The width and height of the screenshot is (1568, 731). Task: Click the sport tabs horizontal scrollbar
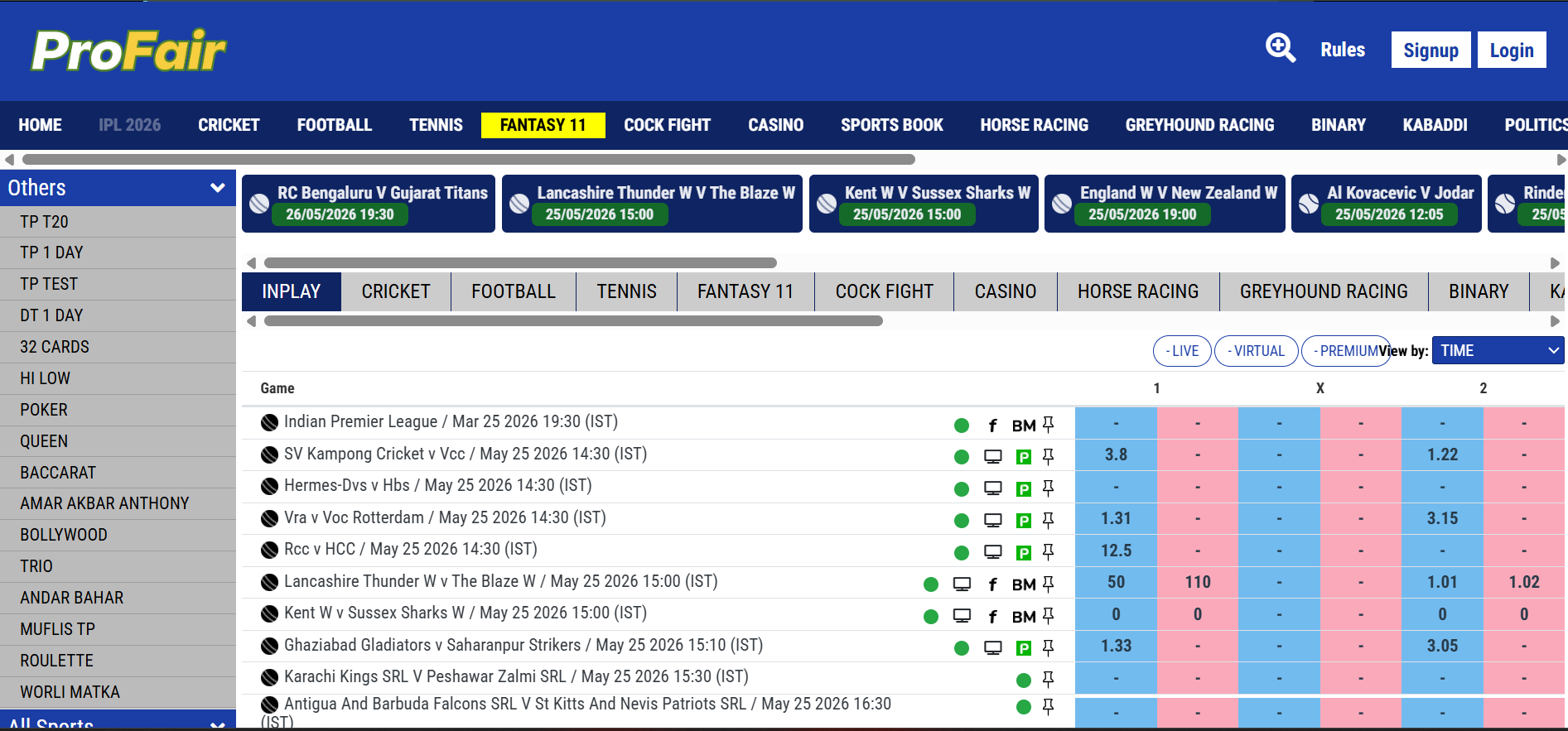[x=573, y=321]
